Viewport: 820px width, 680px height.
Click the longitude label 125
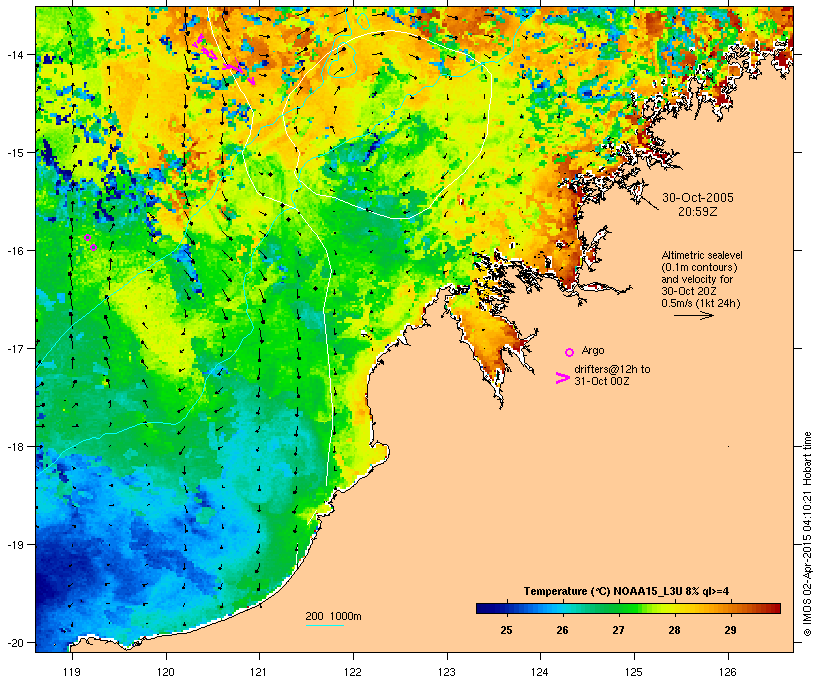(634, 672)
